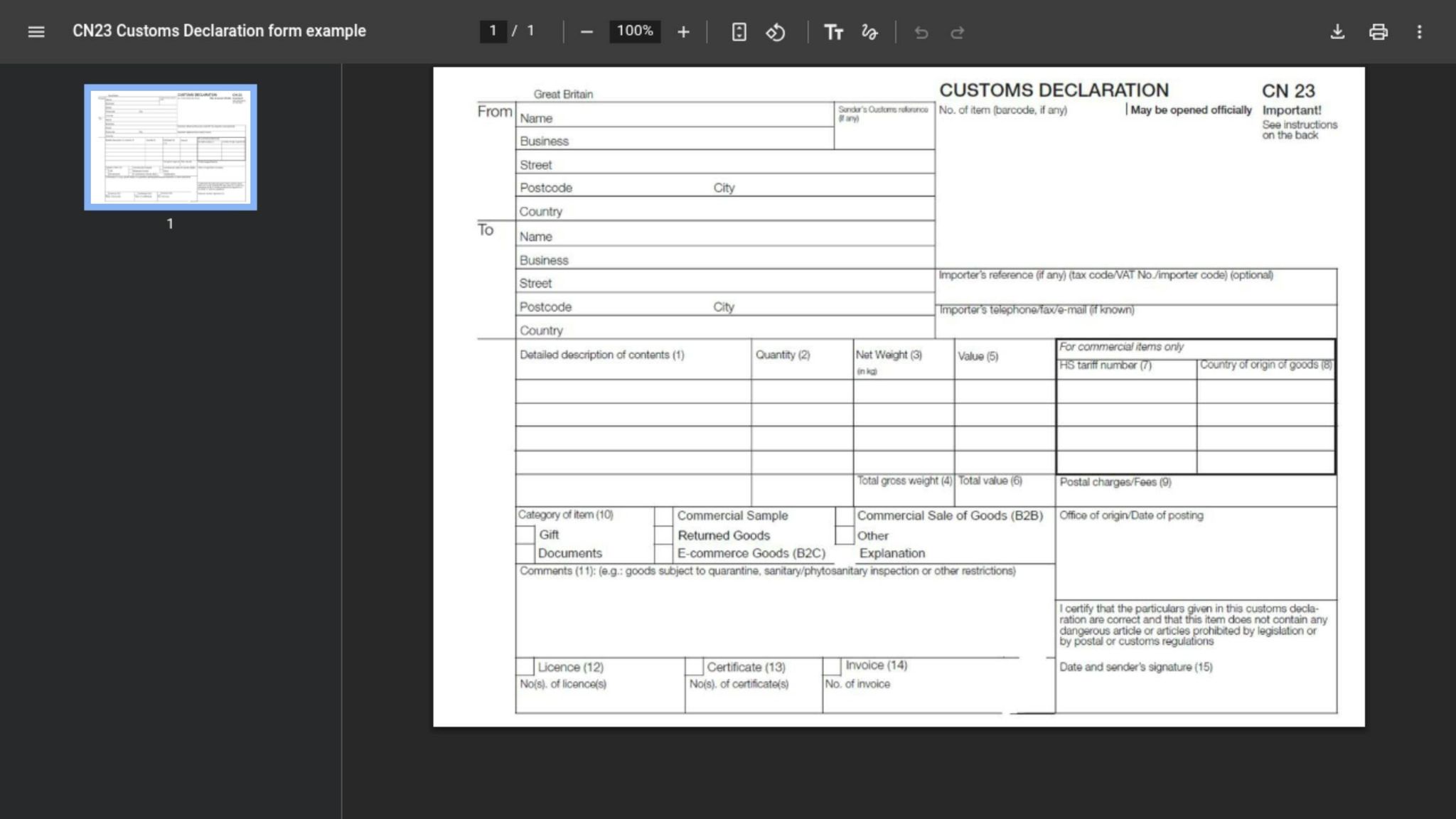
Task: Click 'Office of origin/Date of posting' label
Action: 1131,515
